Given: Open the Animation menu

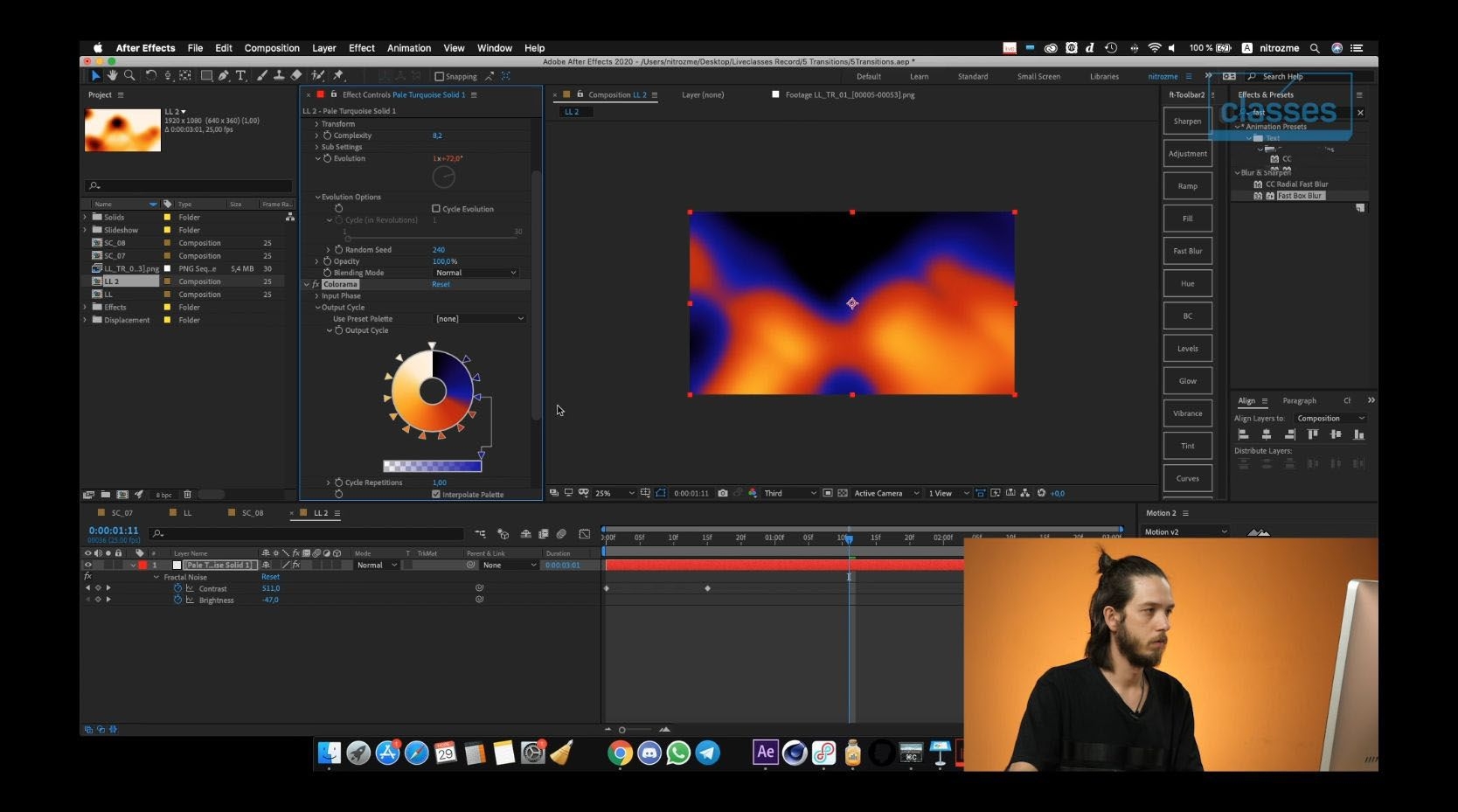Looking at the screenshot, I should pos(409,48).
